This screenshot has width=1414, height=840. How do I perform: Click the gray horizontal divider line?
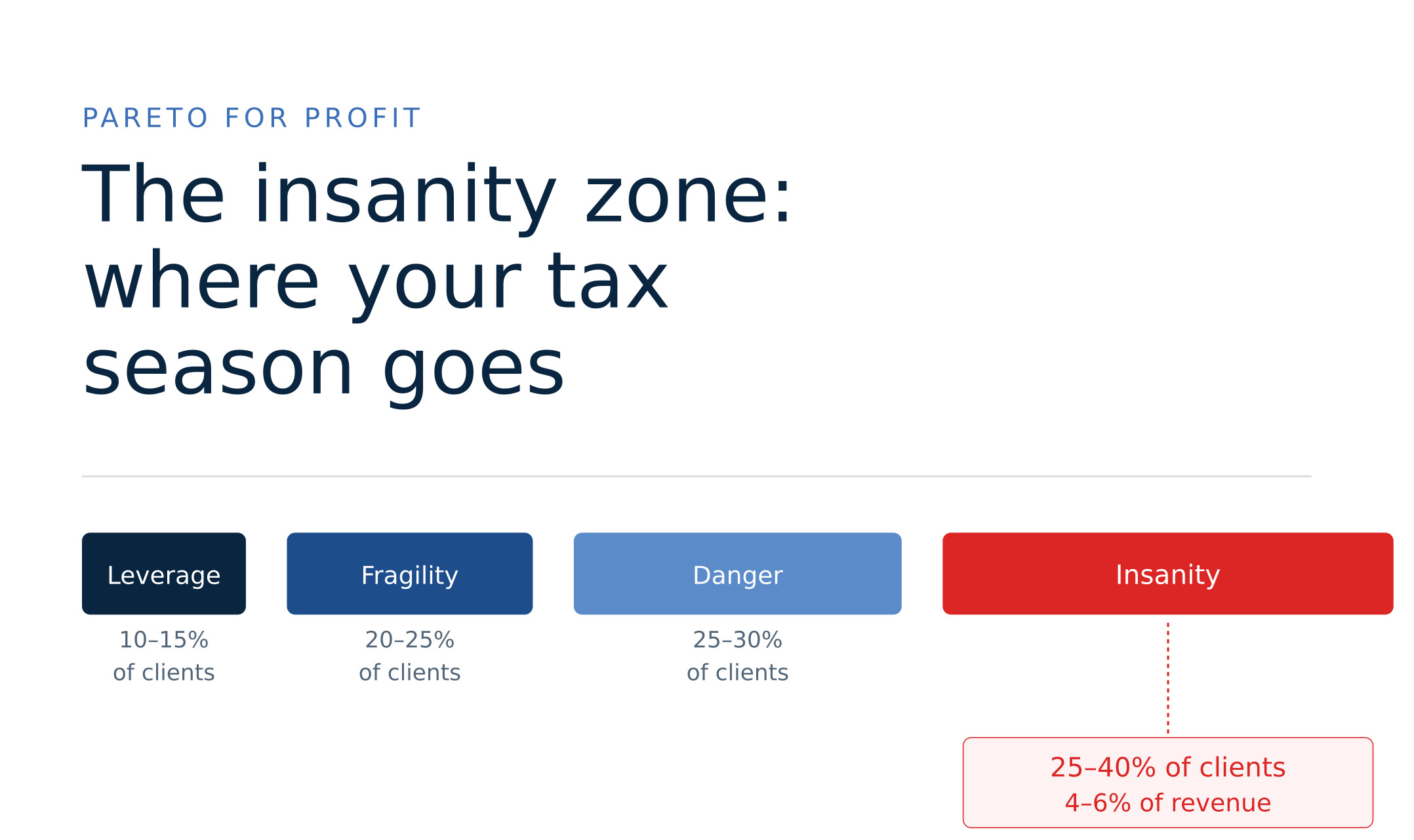pyautogui.click(x=697, y=476)
